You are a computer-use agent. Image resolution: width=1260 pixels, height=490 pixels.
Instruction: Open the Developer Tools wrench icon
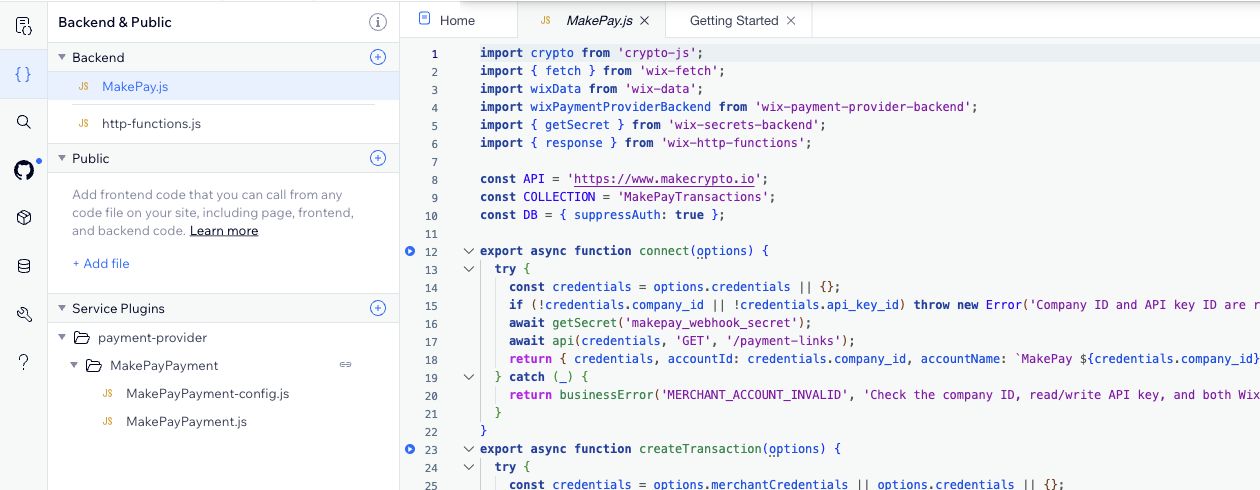(x=24, y=314)
